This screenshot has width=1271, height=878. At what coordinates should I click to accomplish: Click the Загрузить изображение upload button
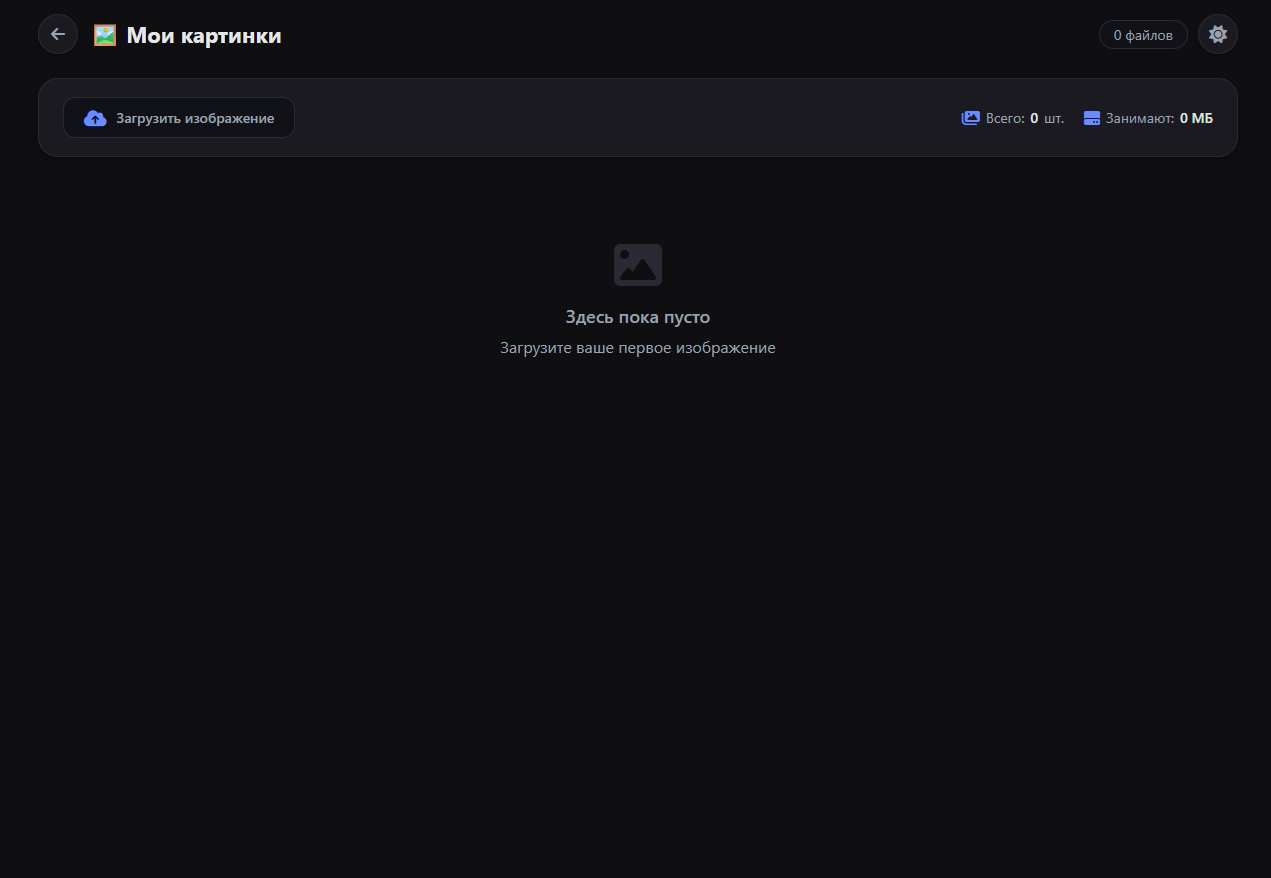(x=179, y=118)
